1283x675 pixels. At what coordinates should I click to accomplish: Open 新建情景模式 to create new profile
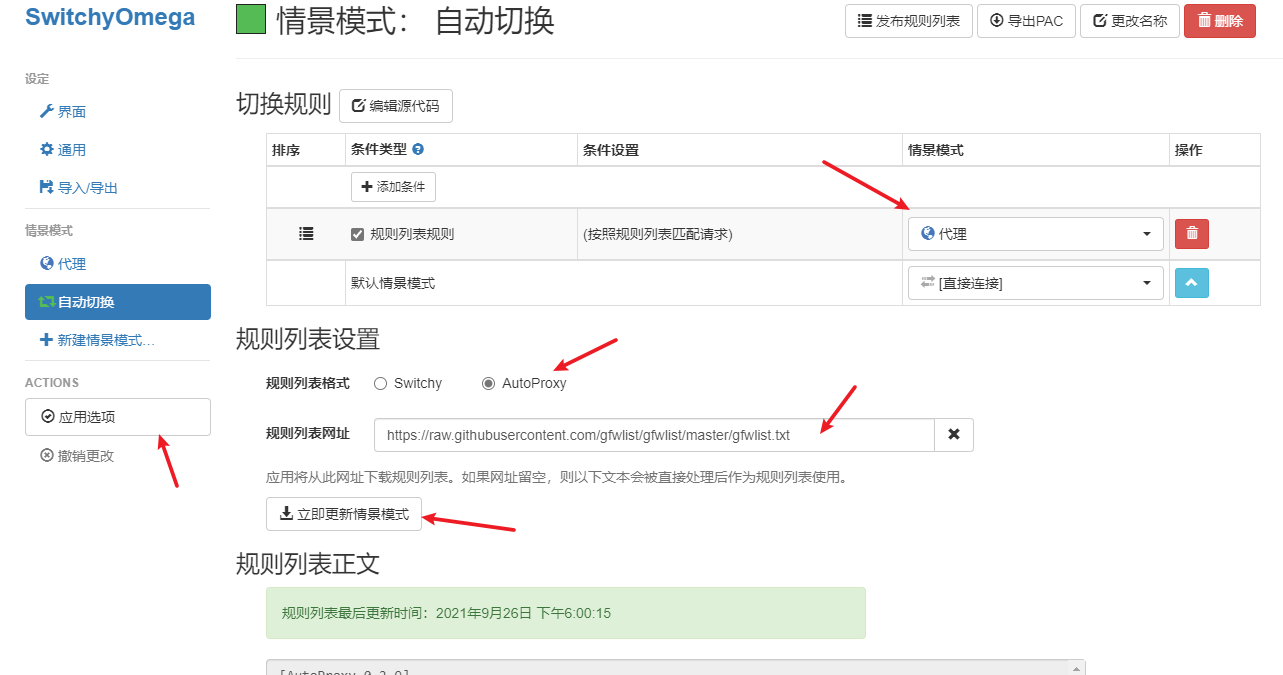click(x=100, y=339)
